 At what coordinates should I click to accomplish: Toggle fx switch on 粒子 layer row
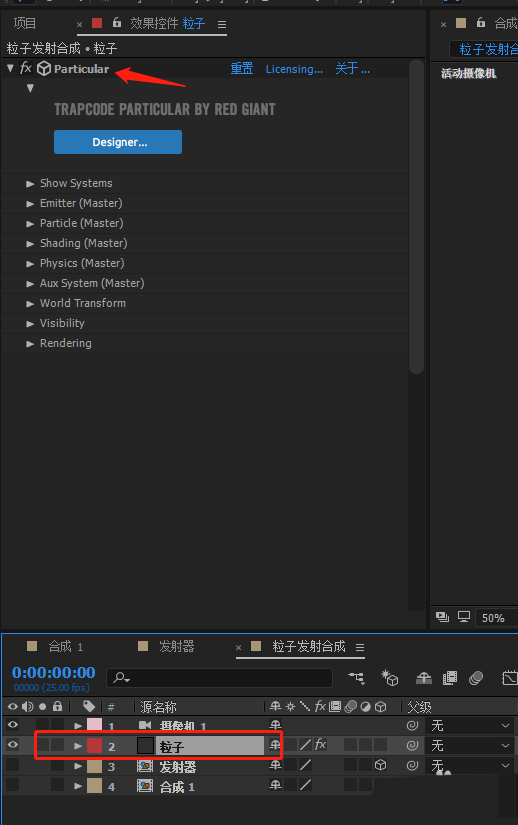[320, 745]
